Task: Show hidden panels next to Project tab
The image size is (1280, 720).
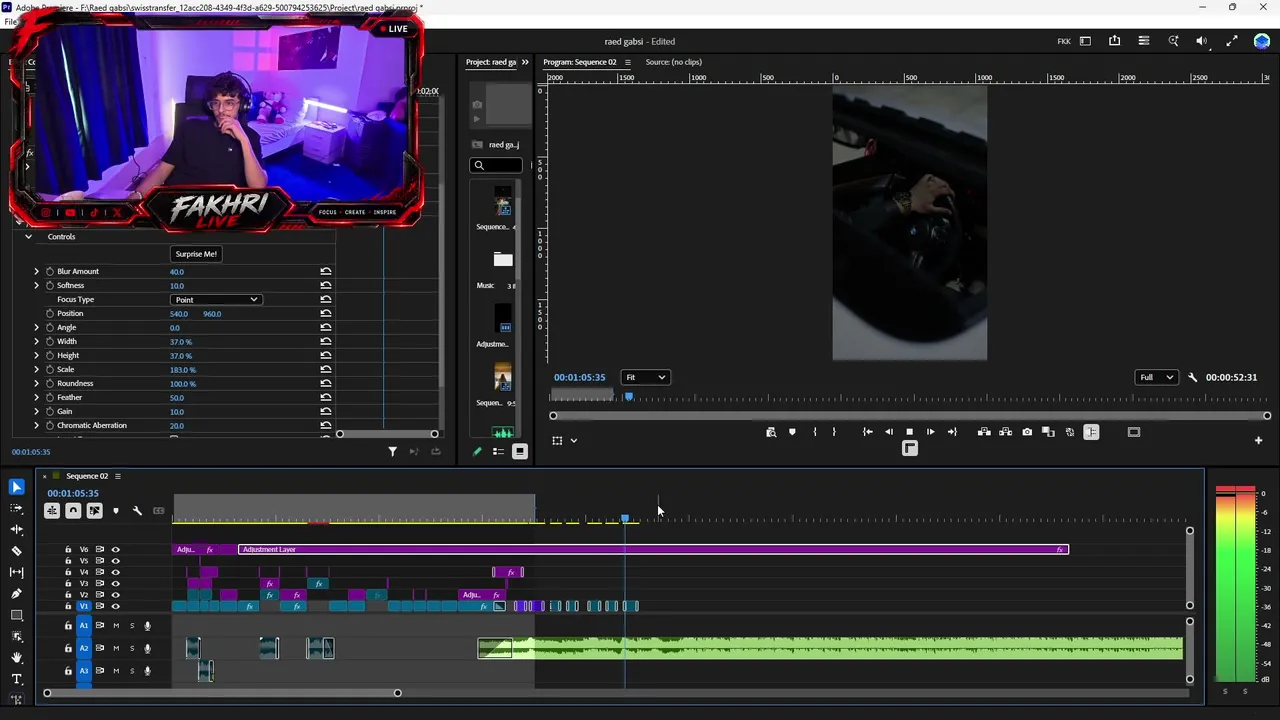Action: click(525, 62)
